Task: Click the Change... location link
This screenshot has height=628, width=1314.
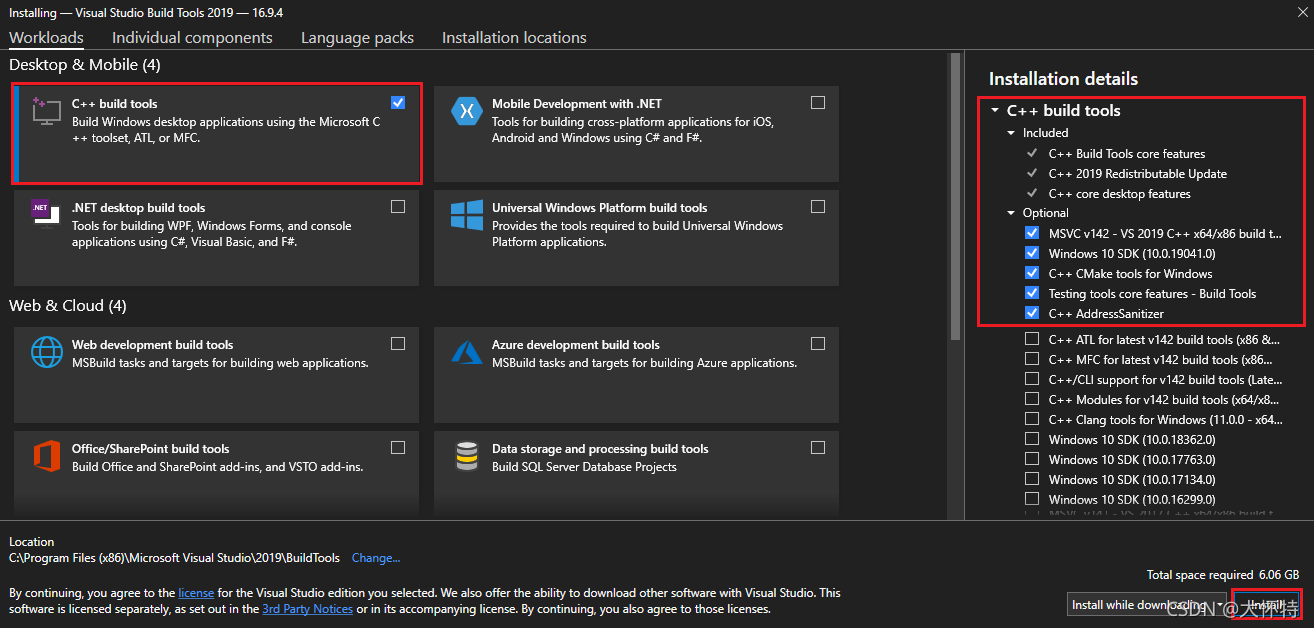Action: [376, 558]
